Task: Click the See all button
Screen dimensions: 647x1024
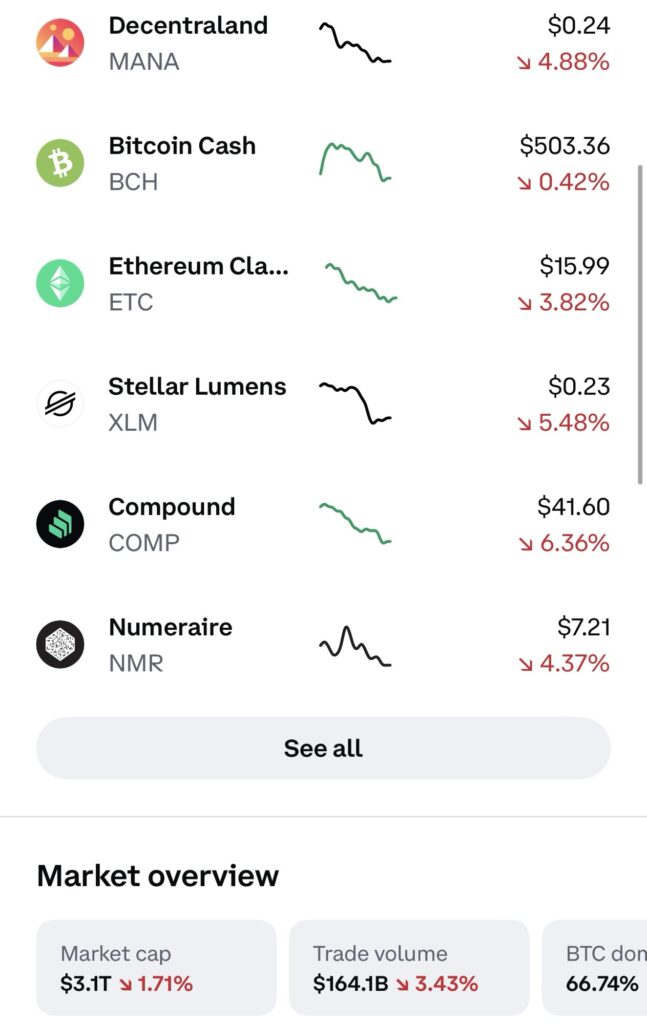Action: 323,748
